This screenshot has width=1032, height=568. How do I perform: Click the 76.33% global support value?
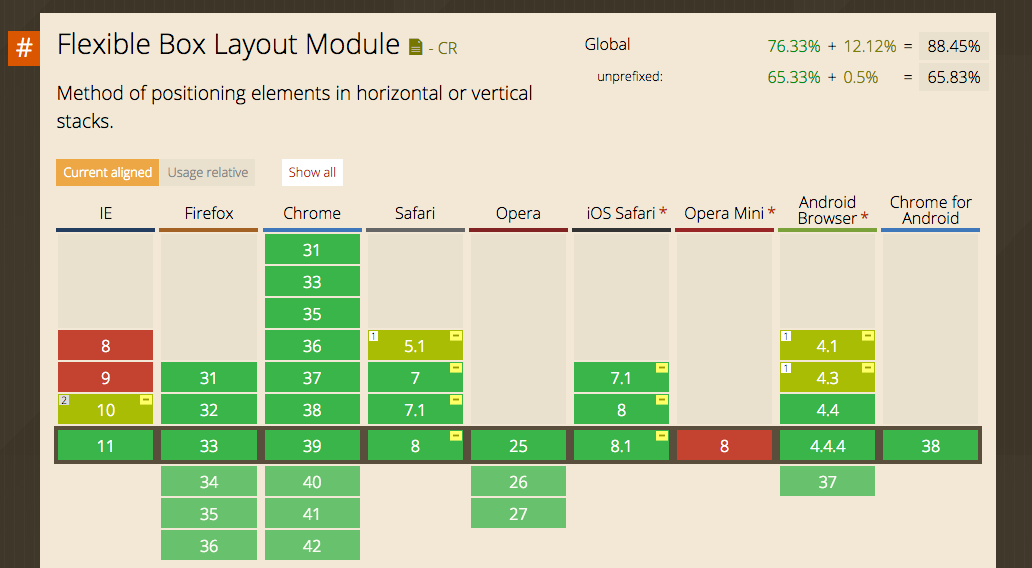tap(794, 46)
